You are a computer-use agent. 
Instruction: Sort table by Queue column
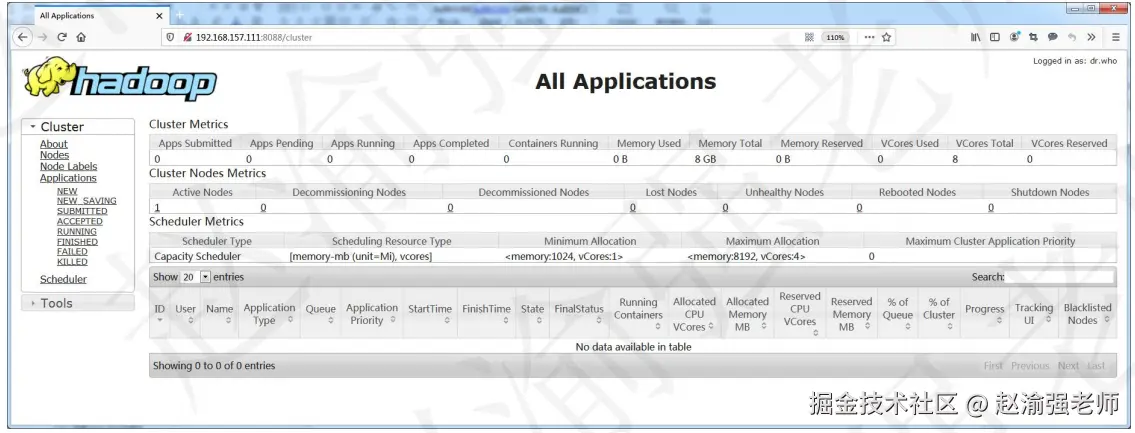[x=321, y=314]
